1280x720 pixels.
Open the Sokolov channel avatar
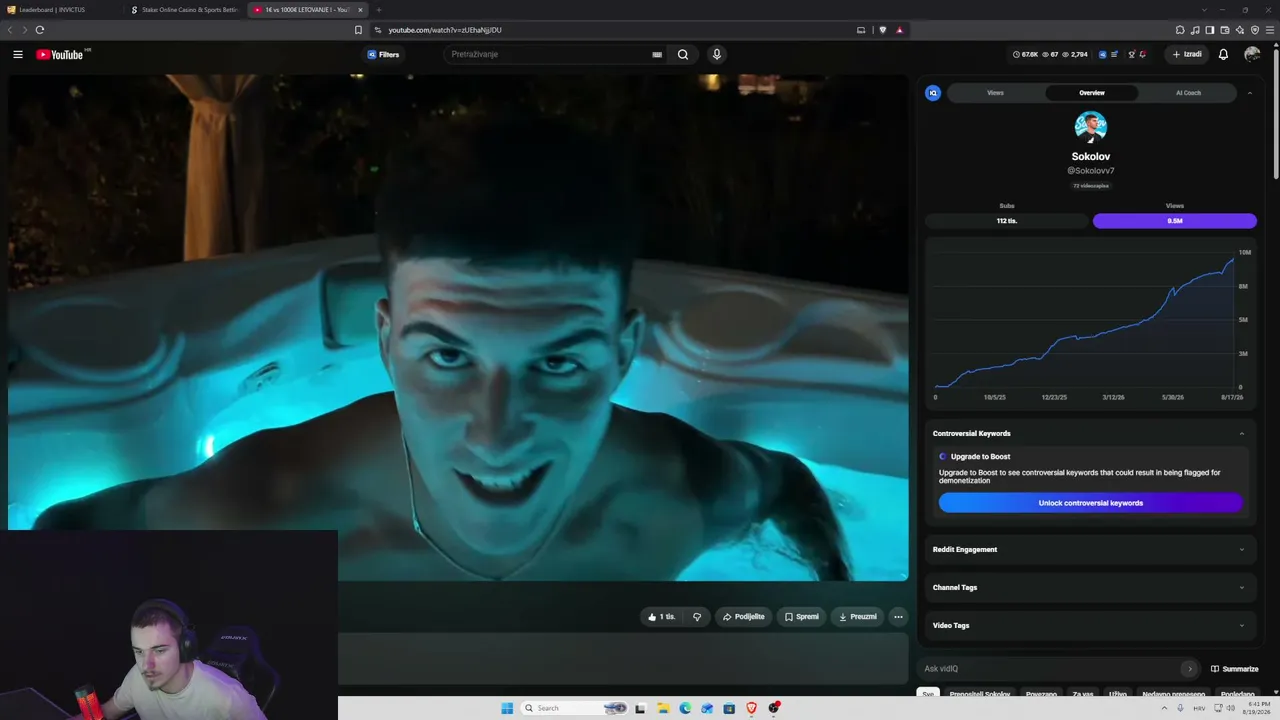1091,127
